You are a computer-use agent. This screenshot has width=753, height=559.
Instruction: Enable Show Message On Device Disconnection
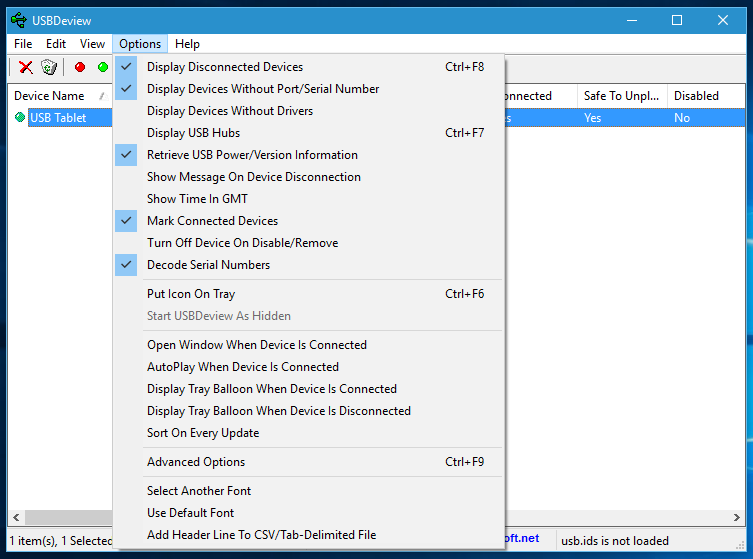(x=309, y=177)
